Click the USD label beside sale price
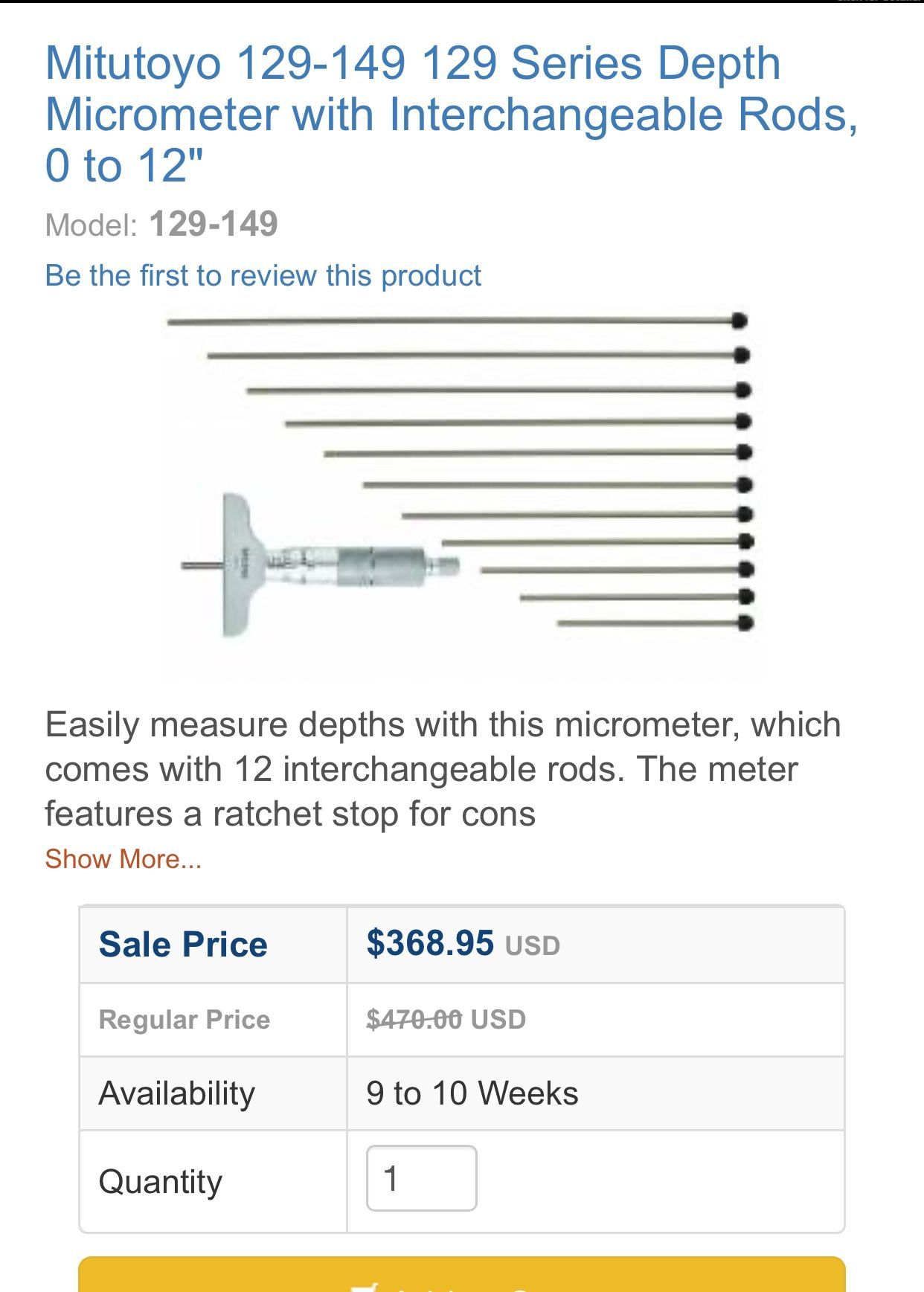 pos(533,946)
